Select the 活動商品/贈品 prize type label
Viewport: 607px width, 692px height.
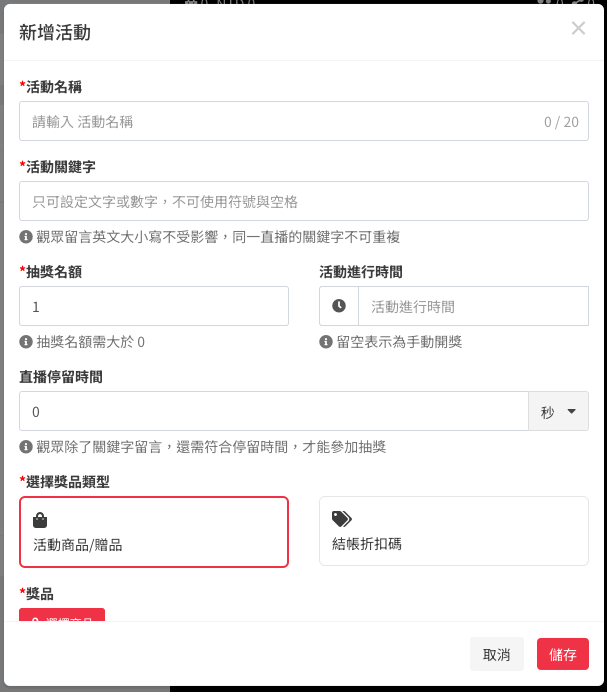click(78, 545)
